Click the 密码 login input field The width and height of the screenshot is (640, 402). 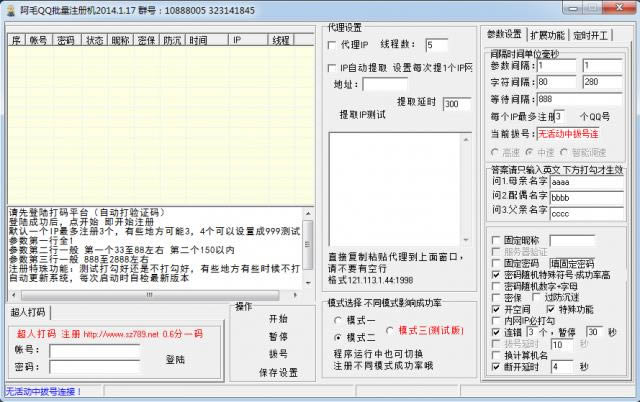pyautogui.click(x=95, y=367)
